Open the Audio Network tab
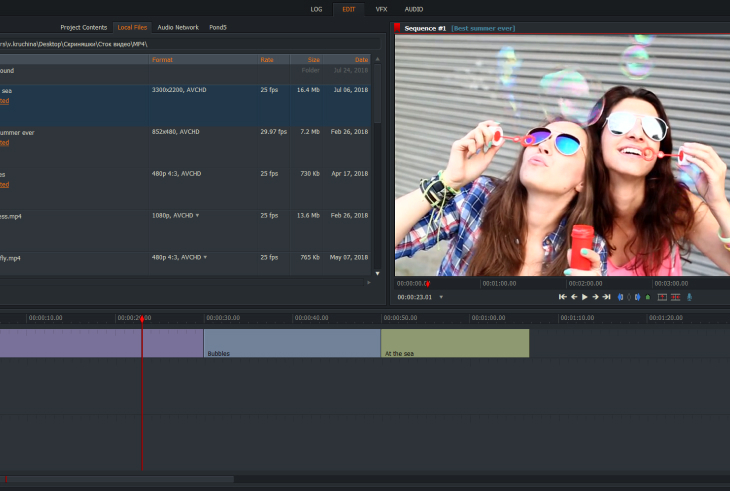The image size is (730, 491). [178, 27]
